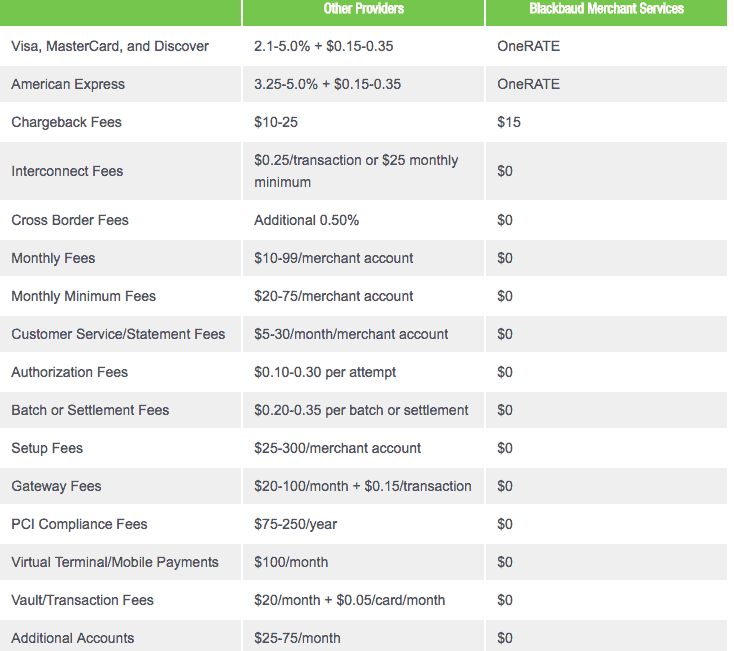Click '$0' in the Vault/Transaction Fees row
734x651 pixels.
[505, 600]
